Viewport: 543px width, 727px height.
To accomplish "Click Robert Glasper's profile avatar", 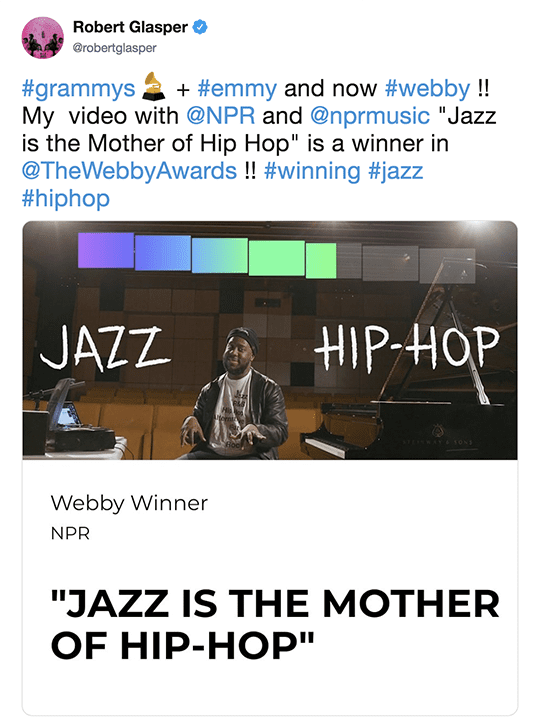I will pyautogui.click(x=43, y=38).
